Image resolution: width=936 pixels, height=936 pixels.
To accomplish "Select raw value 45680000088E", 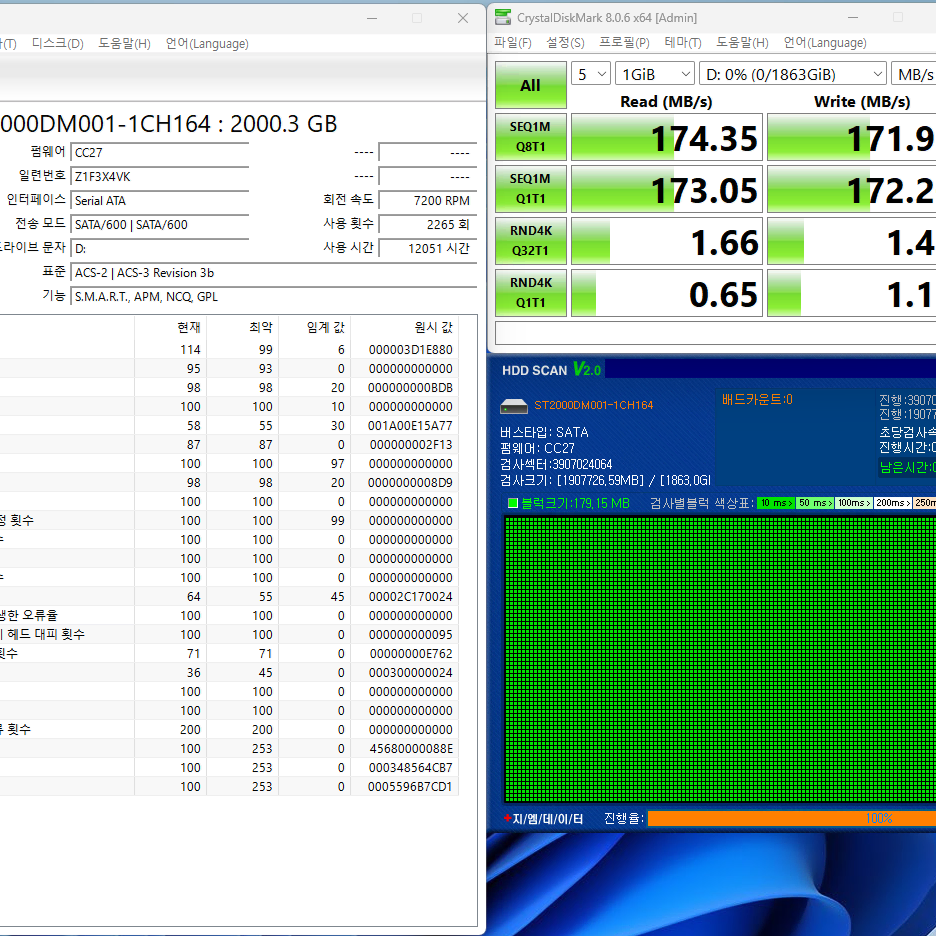I will [x=410, y=749].
